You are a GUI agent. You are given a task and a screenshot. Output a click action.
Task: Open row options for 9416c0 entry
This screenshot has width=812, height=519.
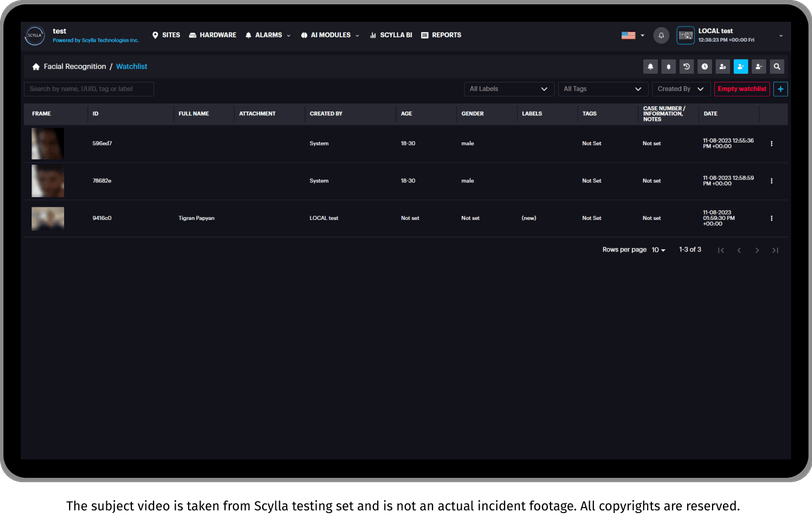772,218
